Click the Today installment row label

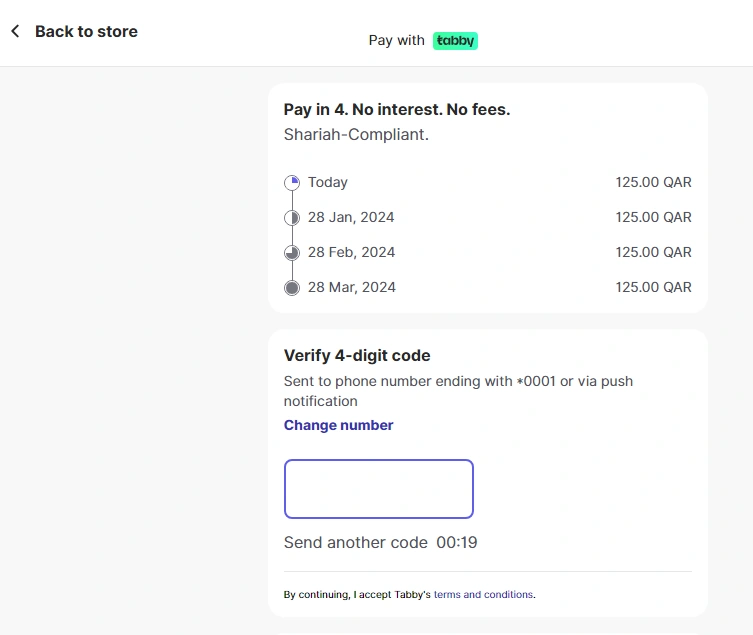pos(328,183)
